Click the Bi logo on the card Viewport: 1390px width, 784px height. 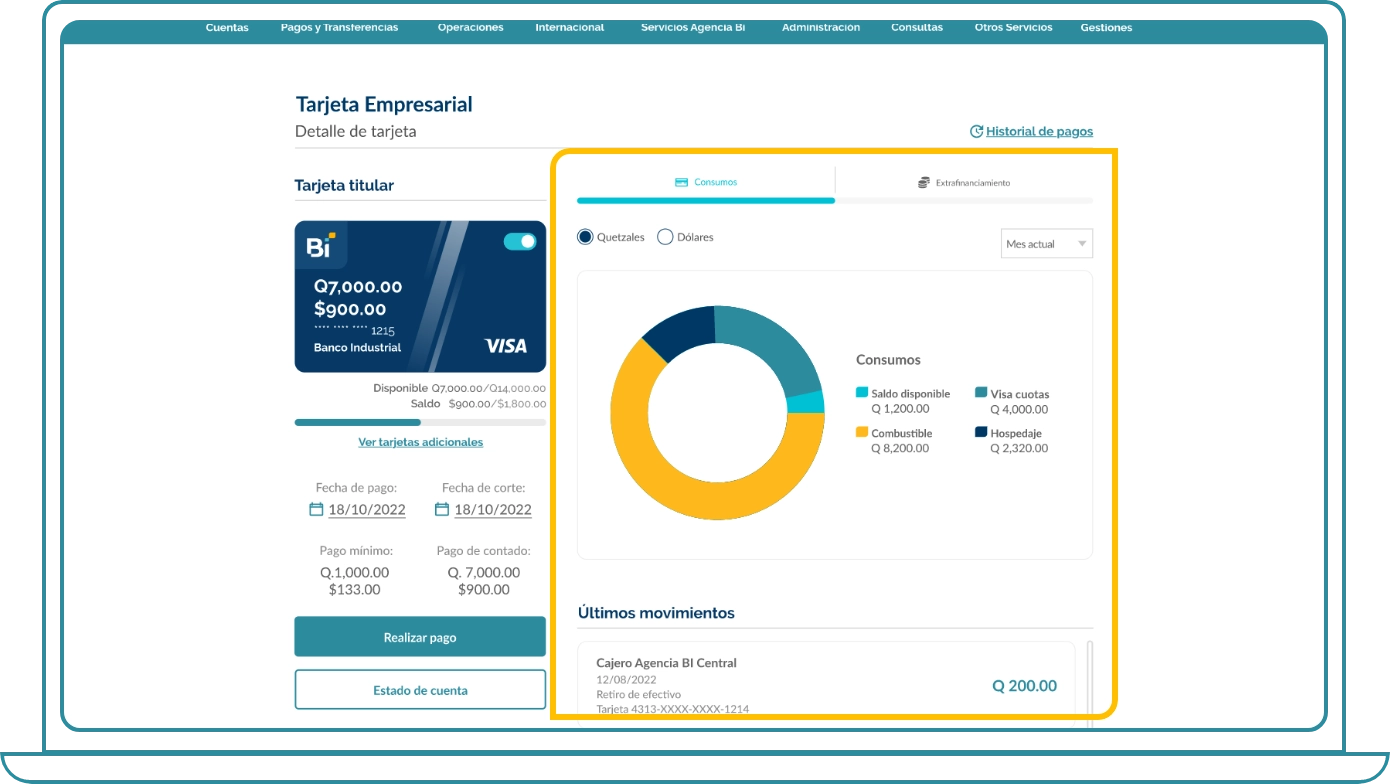click(320, 245)
